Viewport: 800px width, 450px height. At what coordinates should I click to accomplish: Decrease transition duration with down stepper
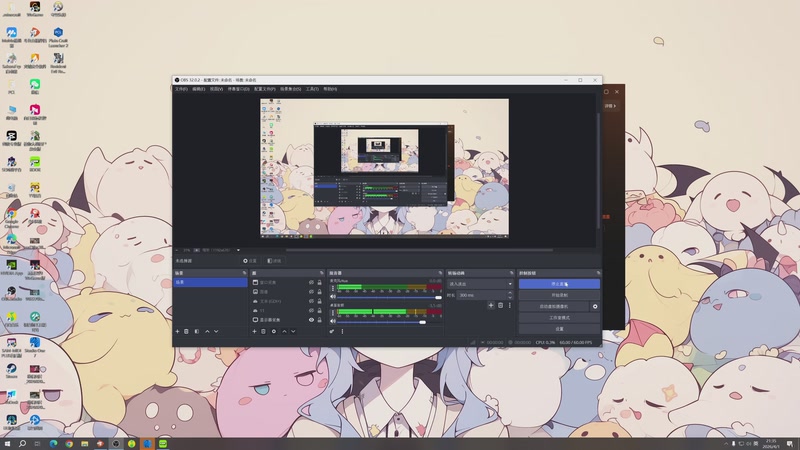tap(510, 297)
